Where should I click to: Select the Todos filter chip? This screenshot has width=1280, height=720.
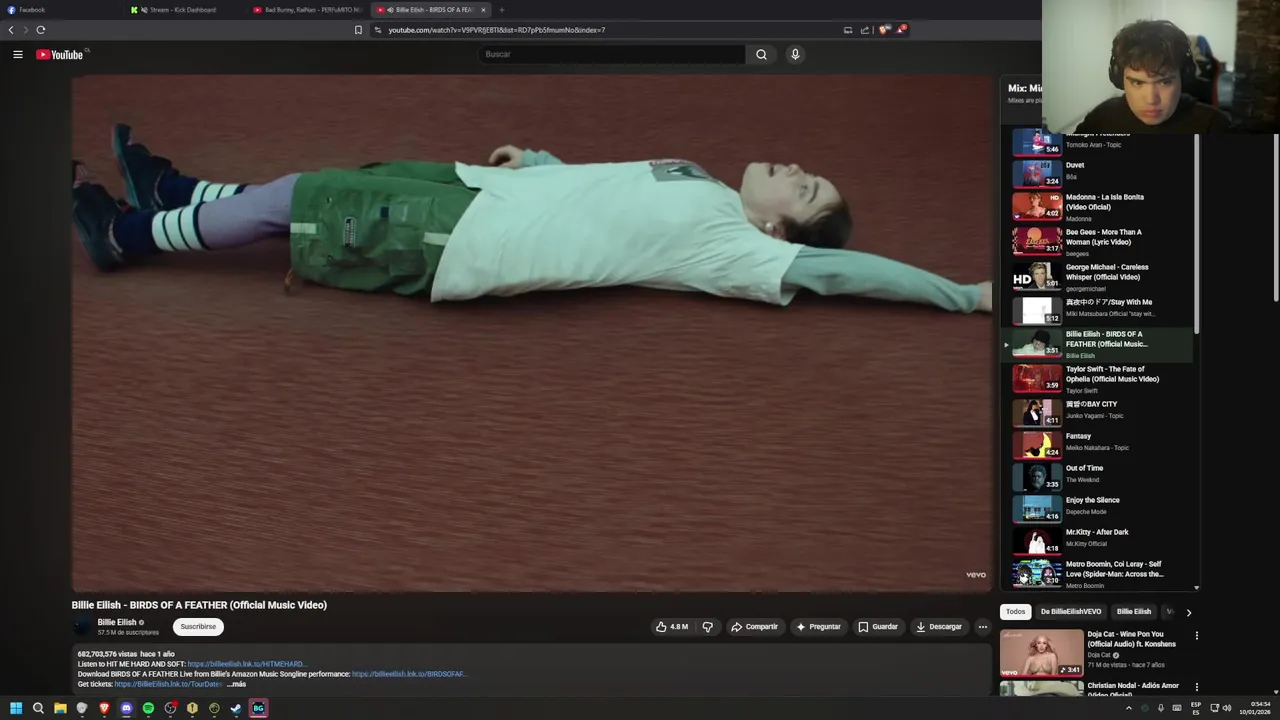(1015, 611)
